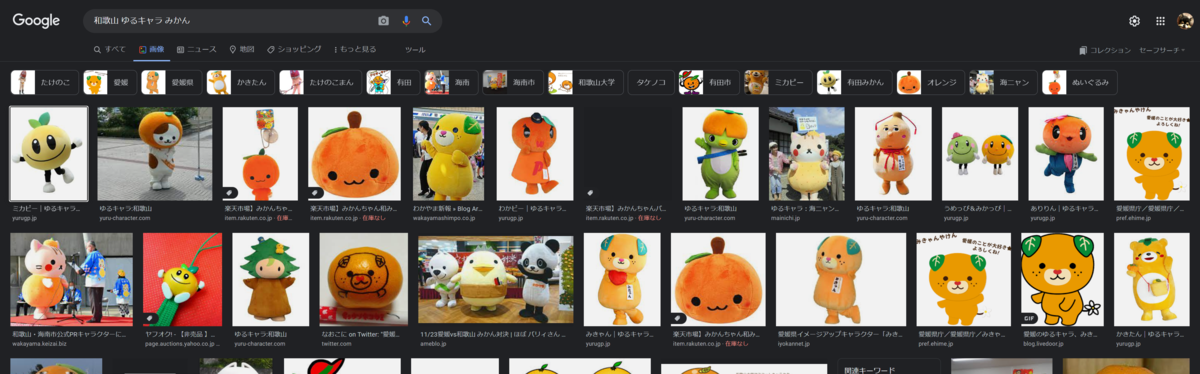Screen dimensions: 1200x374
Task: Filter by 有田 chip
Action: click(392, 82)
